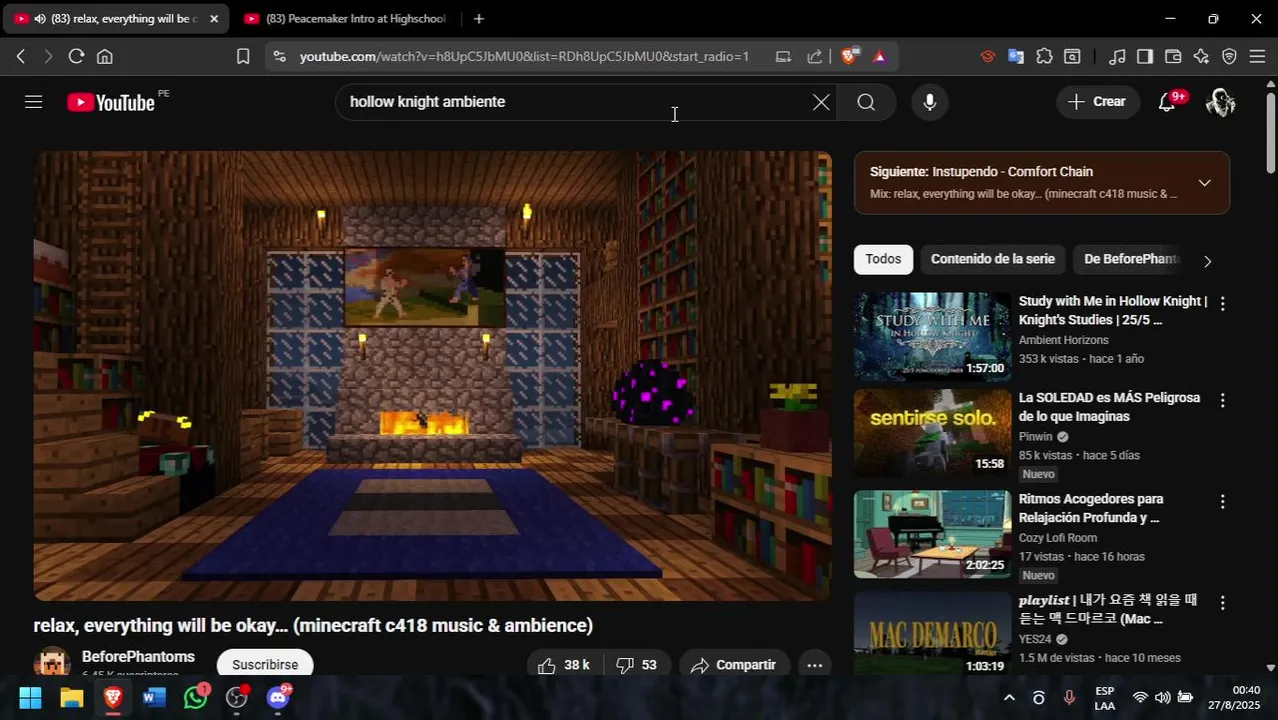The height and width of the screenshot is (720, 1278).
Task: Open La SOLEDAD es MÁS Peligrosa title
Action: coord(1109,407)
